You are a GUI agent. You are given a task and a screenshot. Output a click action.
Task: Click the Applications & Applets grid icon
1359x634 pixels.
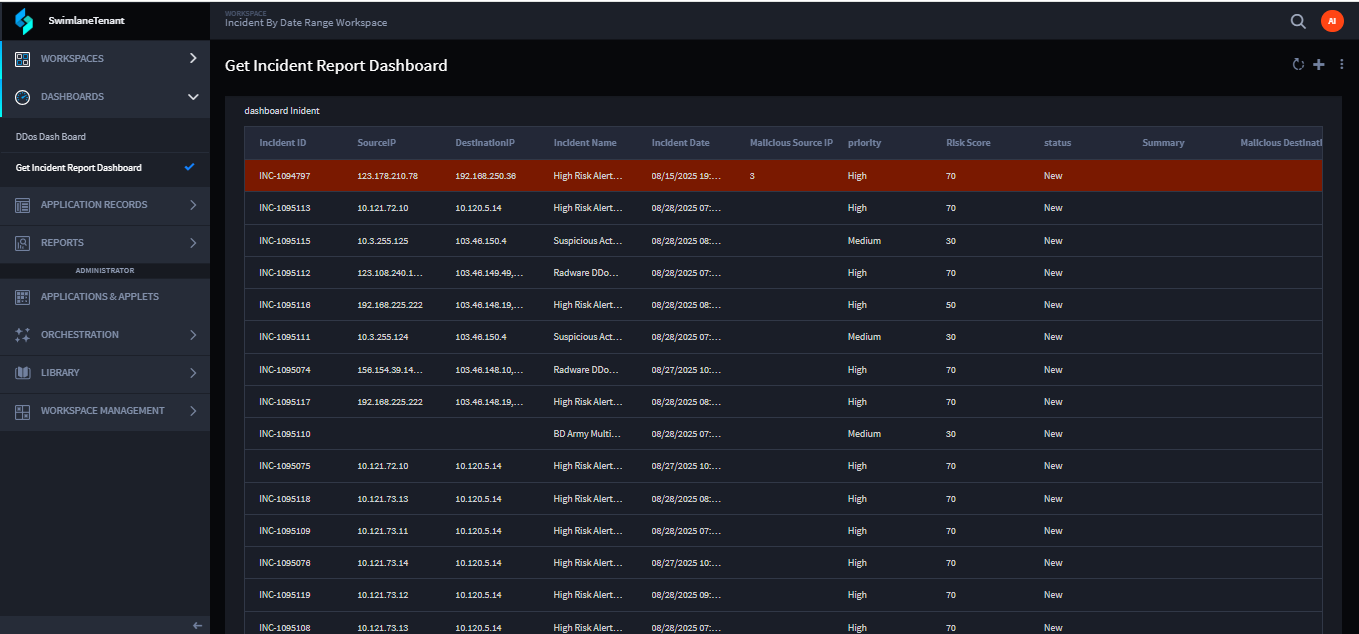tap(22, 297)
